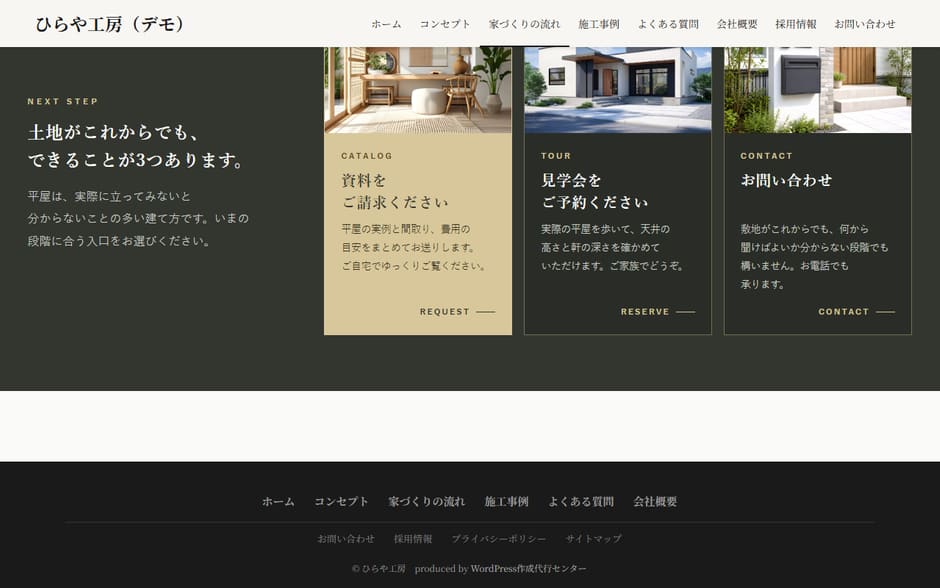Viewport: 940px width, 588px height.
Task: Open サイトマップ in the footer
Action: 593,539
